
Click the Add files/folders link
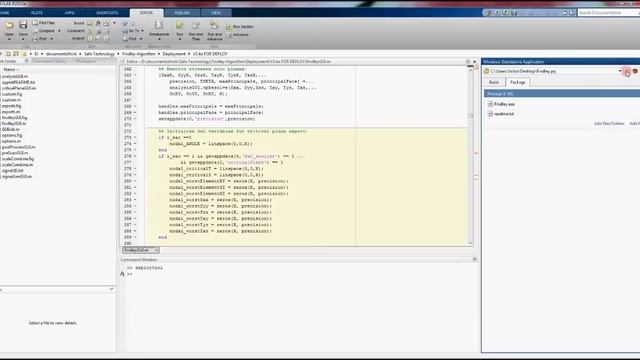pos(609,123)
